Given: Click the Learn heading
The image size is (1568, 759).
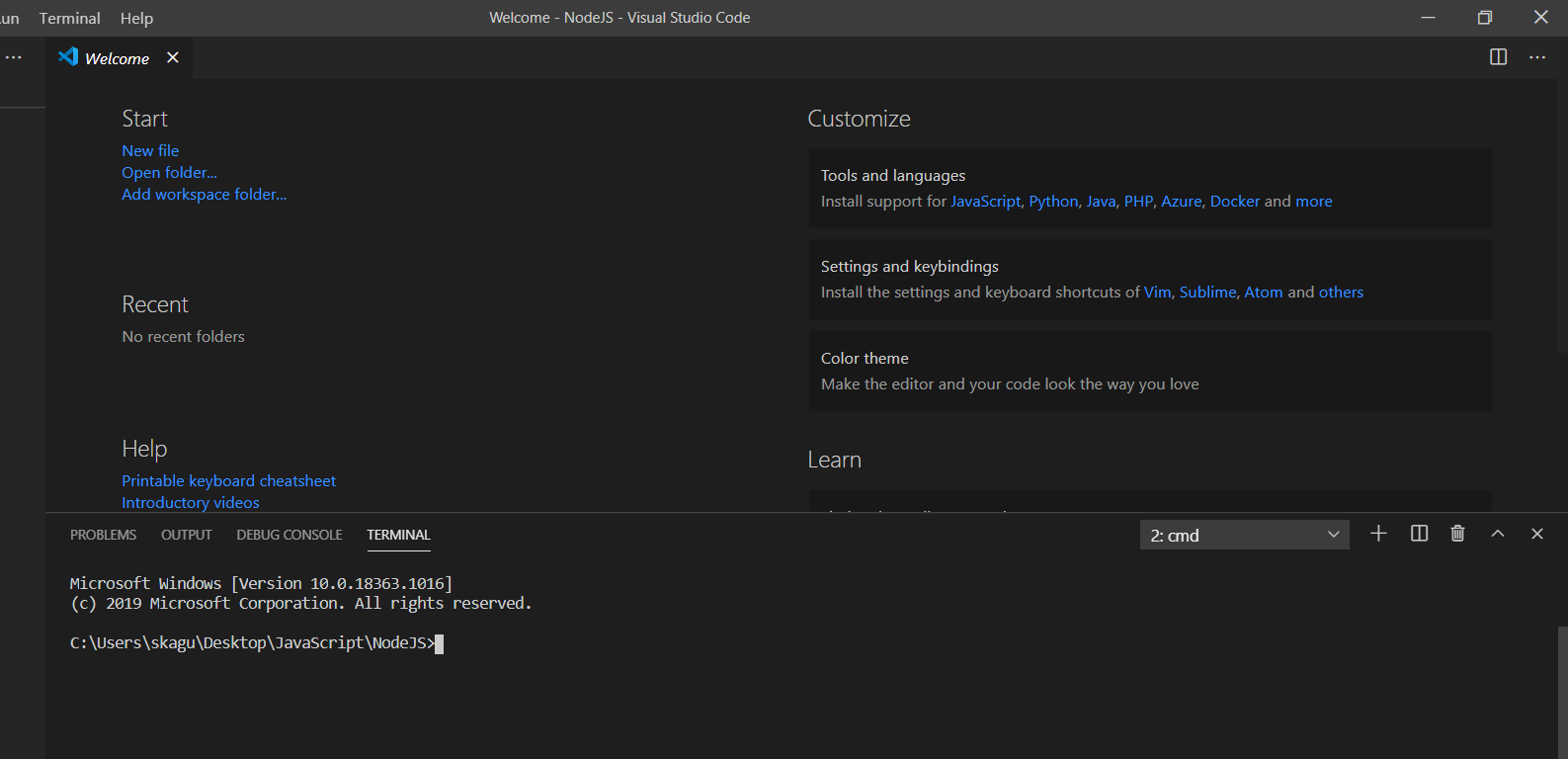Looking at the screenshot, I should pyautogui.click(x=834, y=460).
